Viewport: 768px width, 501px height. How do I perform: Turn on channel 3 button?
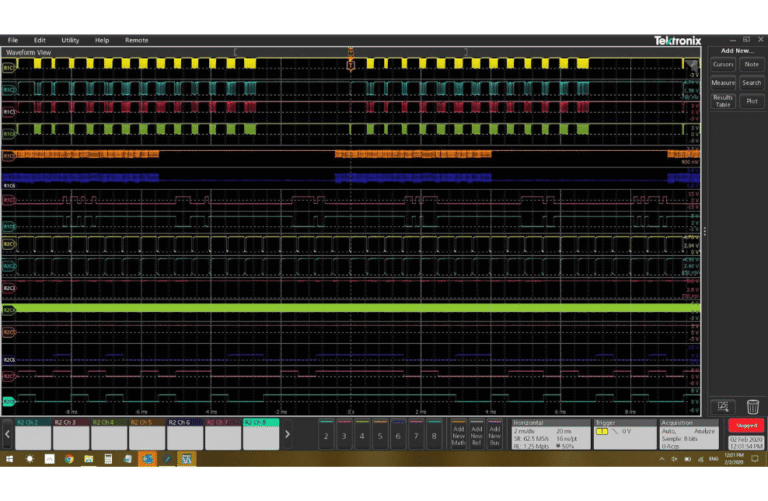click(x=344, y=434)
